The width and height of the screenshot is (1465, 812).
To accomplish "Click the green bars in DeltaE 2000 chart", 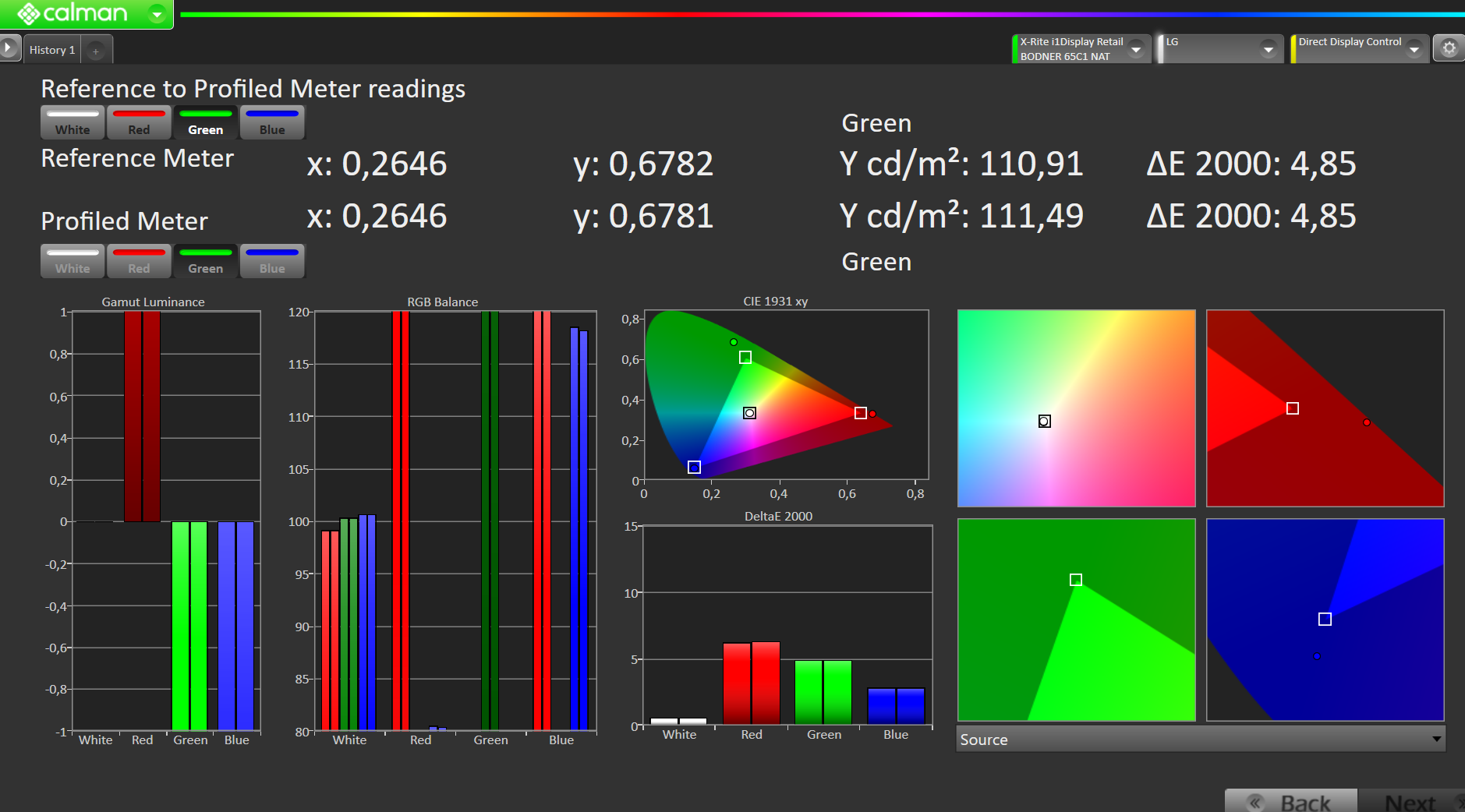I will tap(823, 693).
